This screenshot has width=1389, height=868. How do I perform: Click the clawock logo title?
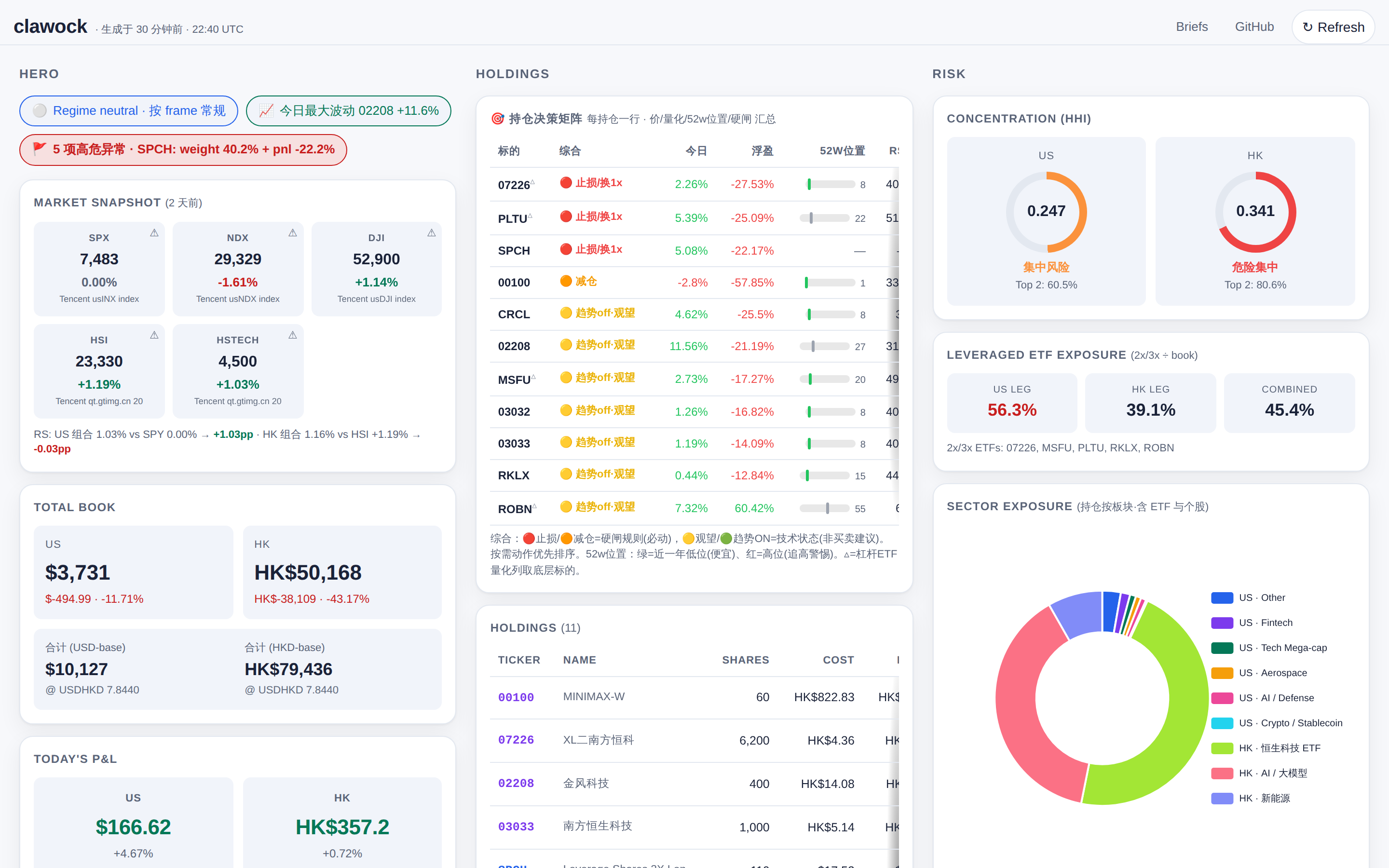pyautogui.click(x=51, y=27)
